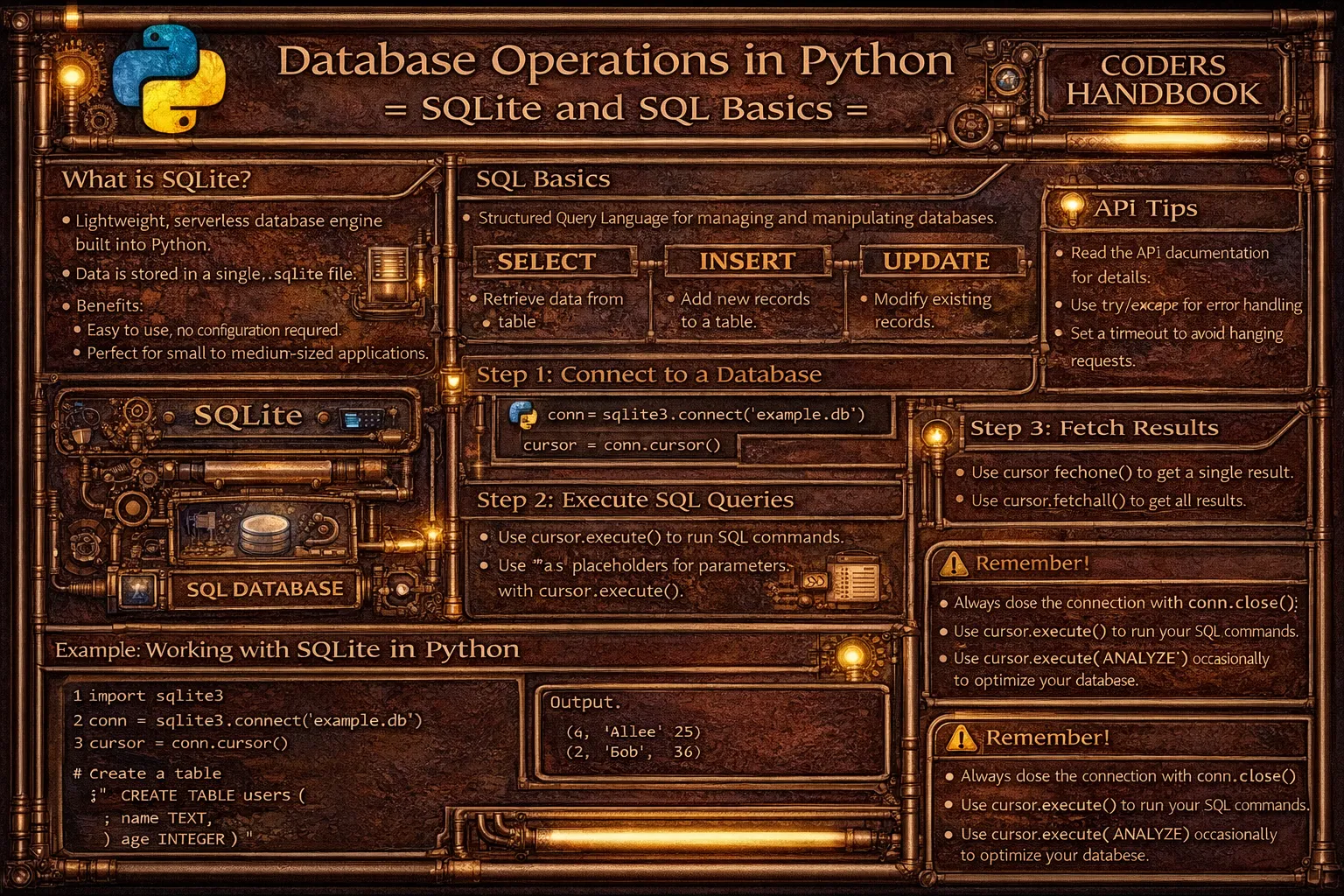Click the warning triangle on first Remember panel
Viewport: 1344px width, 896px height.
[x=955, y=563]
